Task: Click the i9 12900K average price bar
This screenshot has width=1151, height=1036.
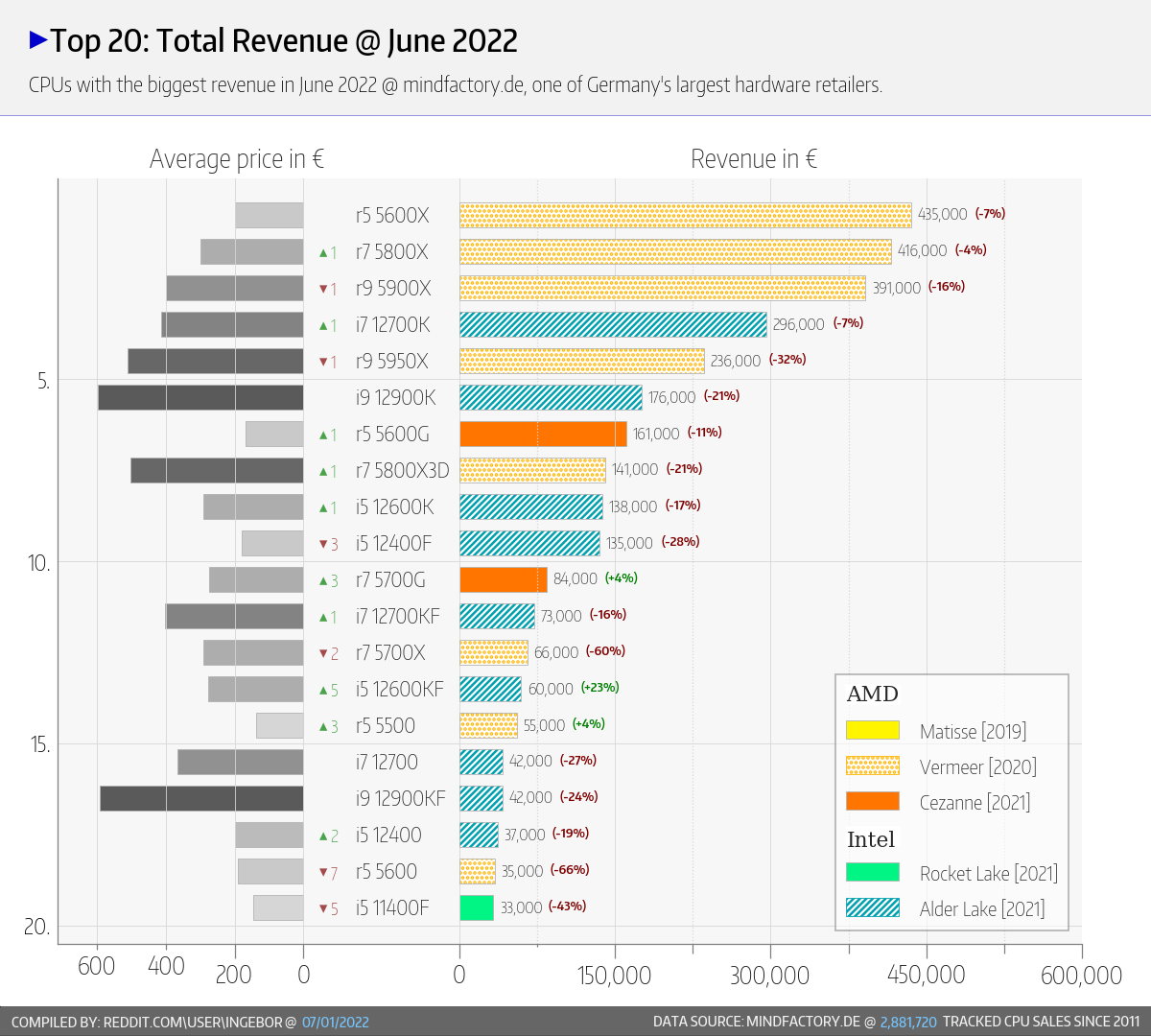Action: [200, 397]
